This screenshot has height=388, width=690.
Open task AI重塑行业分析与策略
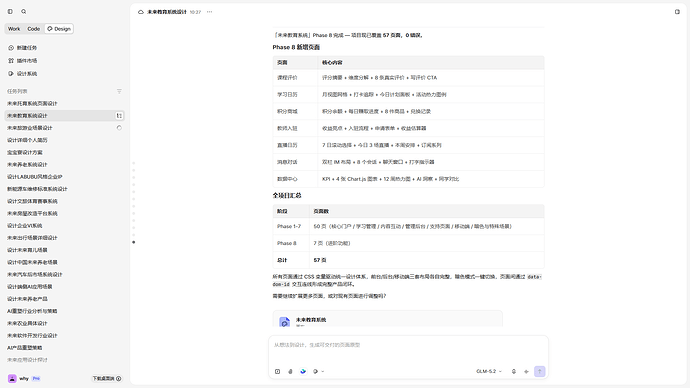coord(64,311)
